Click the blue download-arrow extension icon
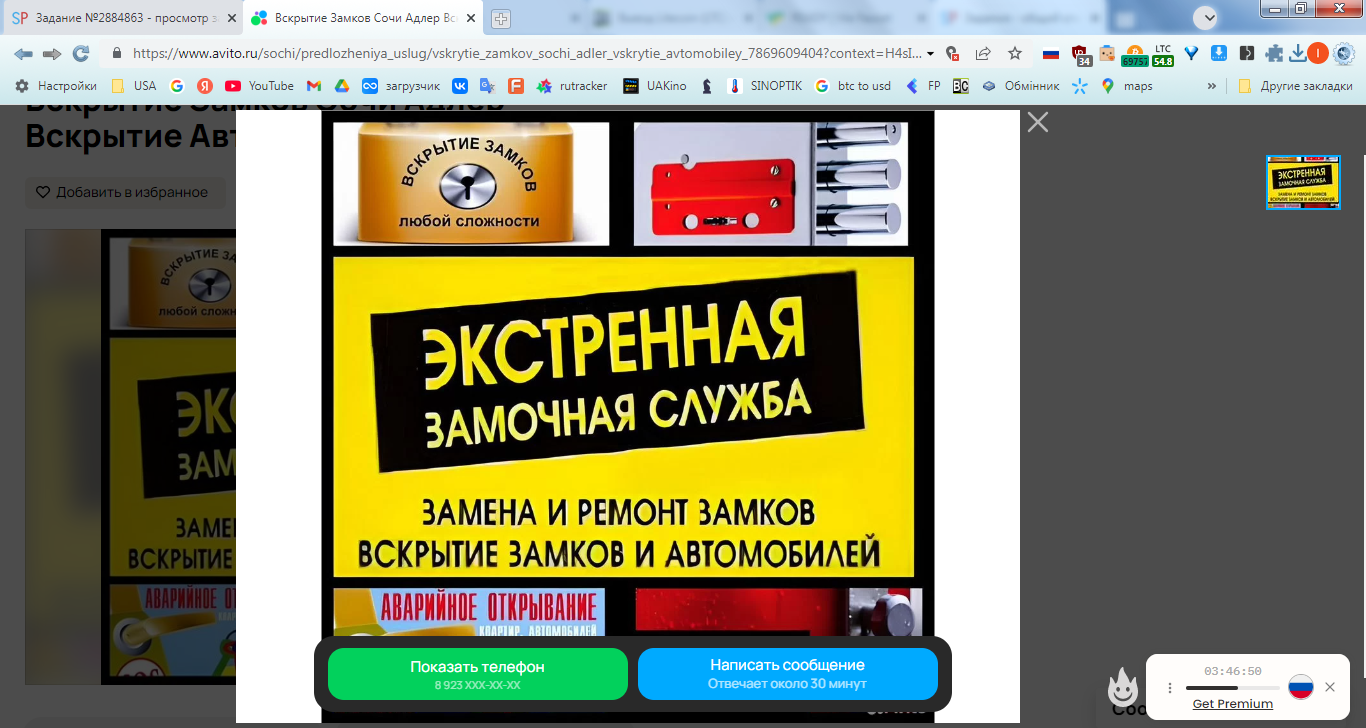1366x728 pixels. click(1219, 53)
